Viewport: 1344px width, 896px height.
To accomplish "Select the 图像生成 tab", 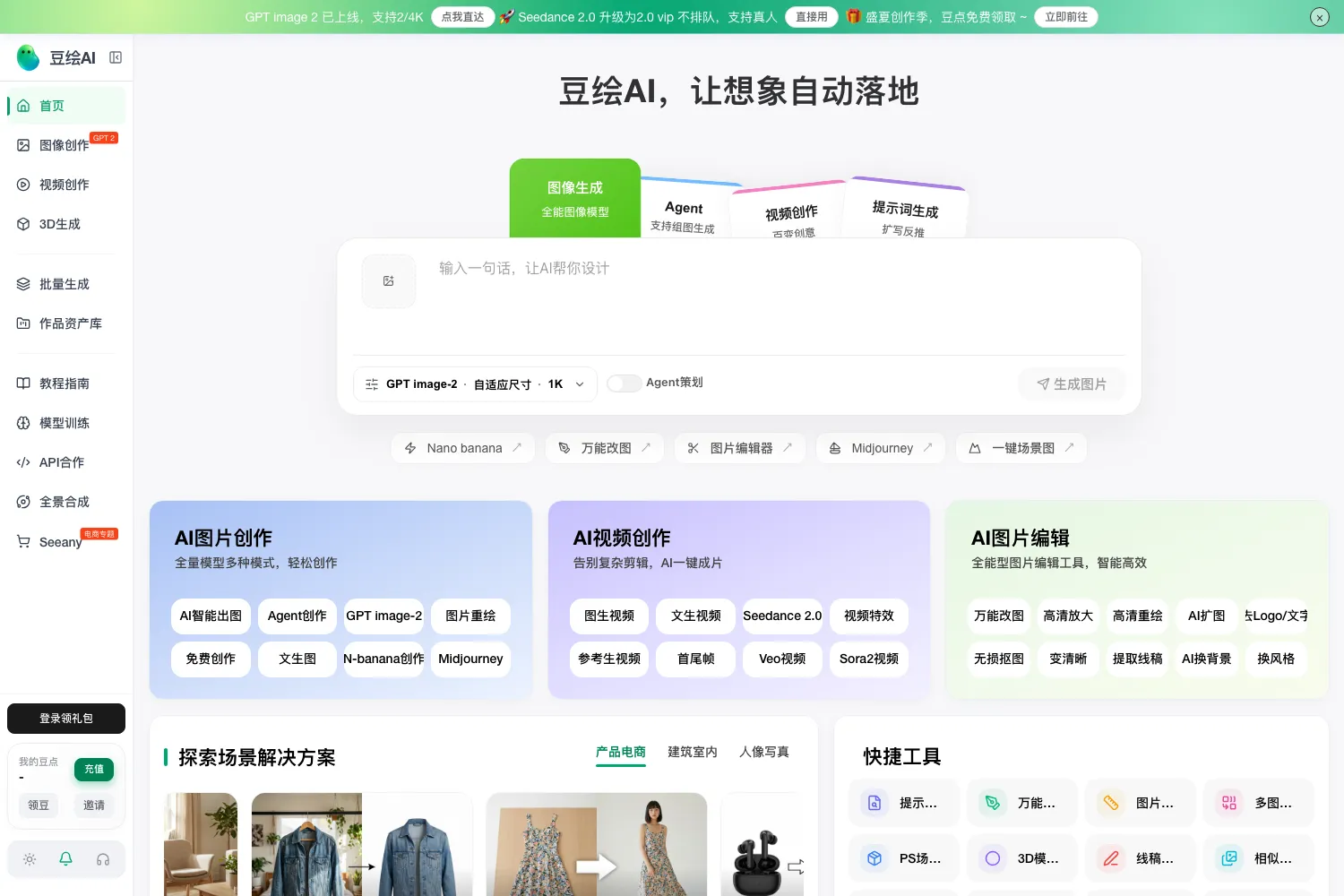I will (x=575, y=199).
